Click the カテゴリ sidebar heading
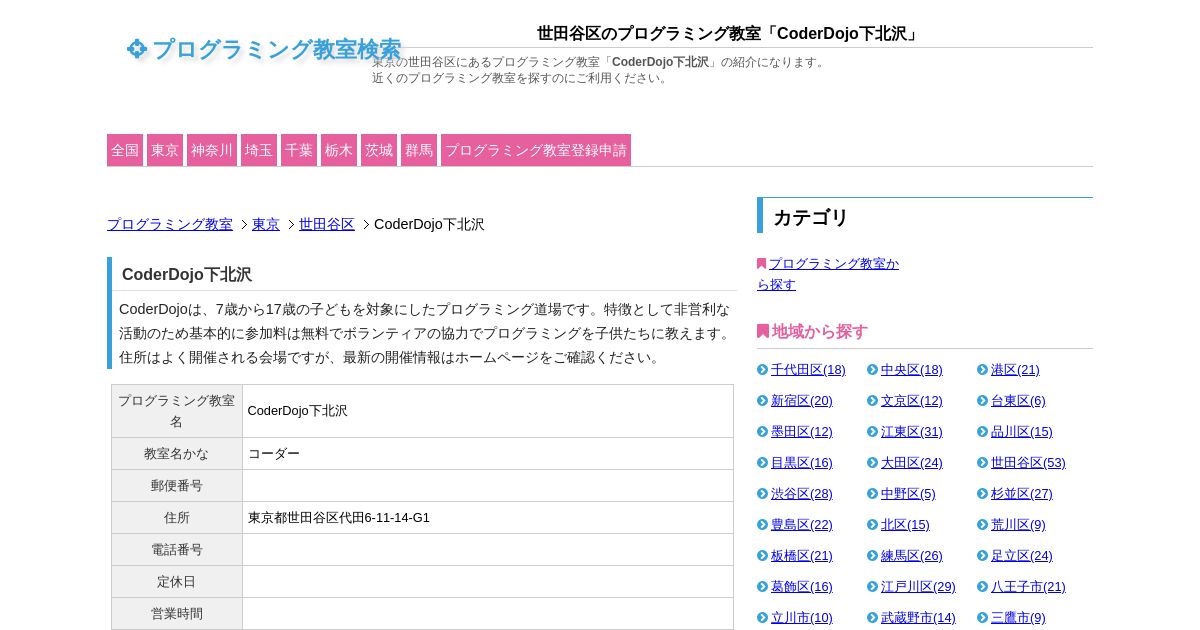Viewport: 1200px width, 630px height. 811,217
